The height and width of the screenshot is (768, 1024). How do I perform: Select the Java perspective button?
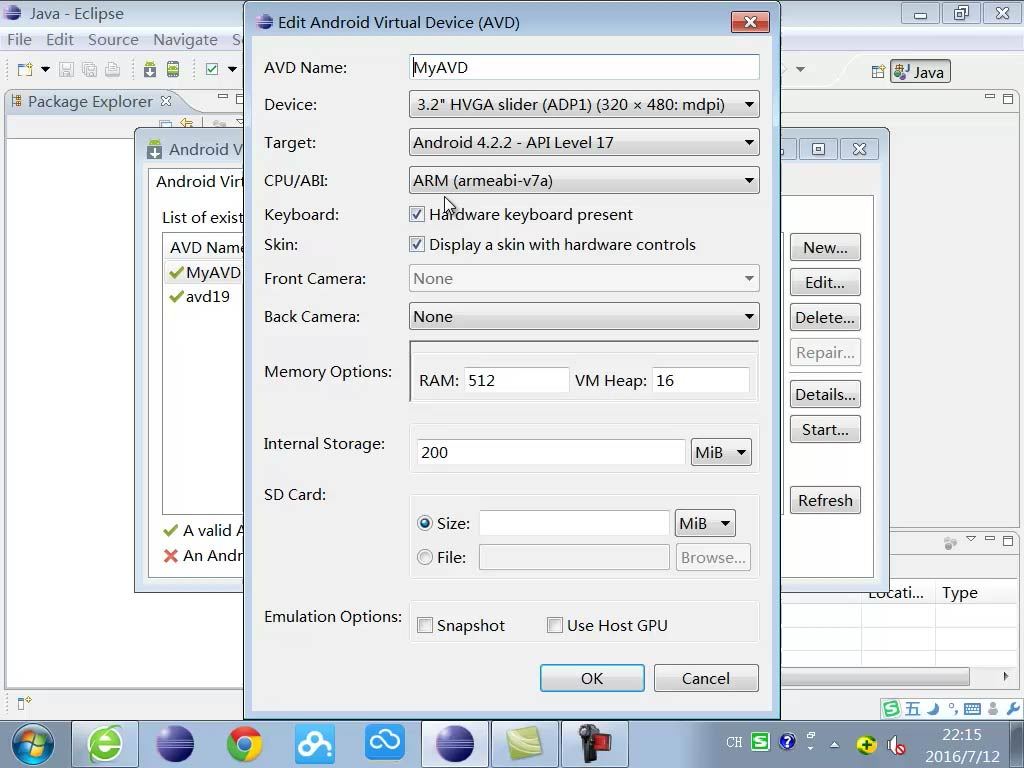click(x=921, y=71)
